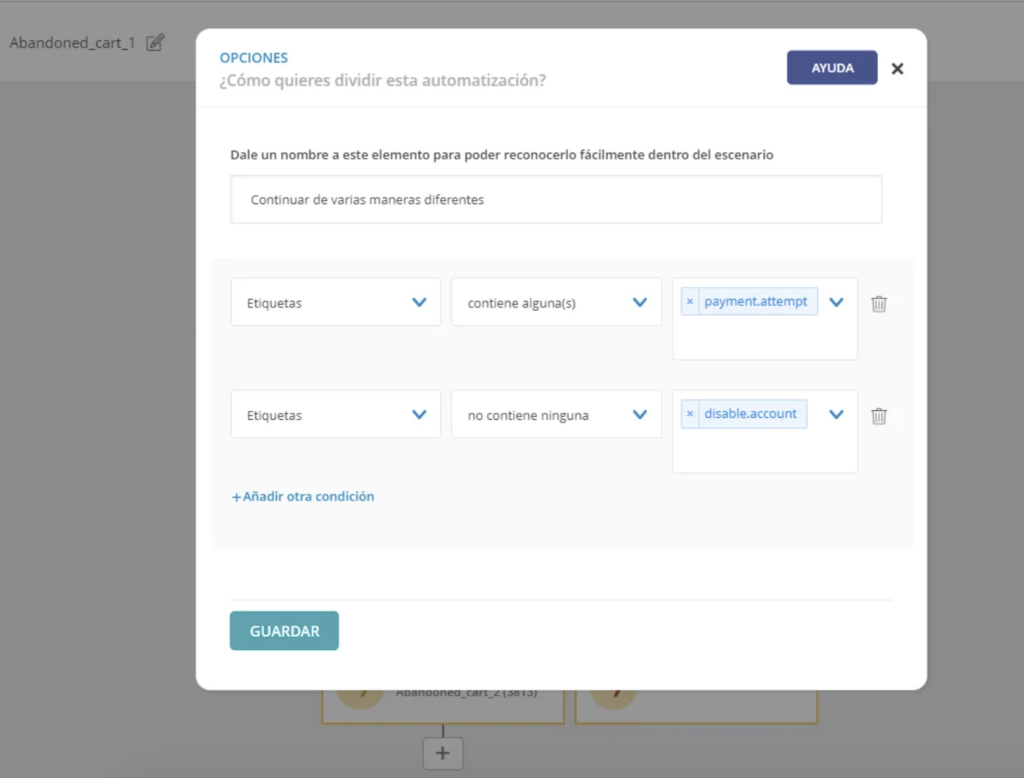The width and height of the screenshot is (1024, 778).
Task: Click the element name input field
Action: point(556,199)
